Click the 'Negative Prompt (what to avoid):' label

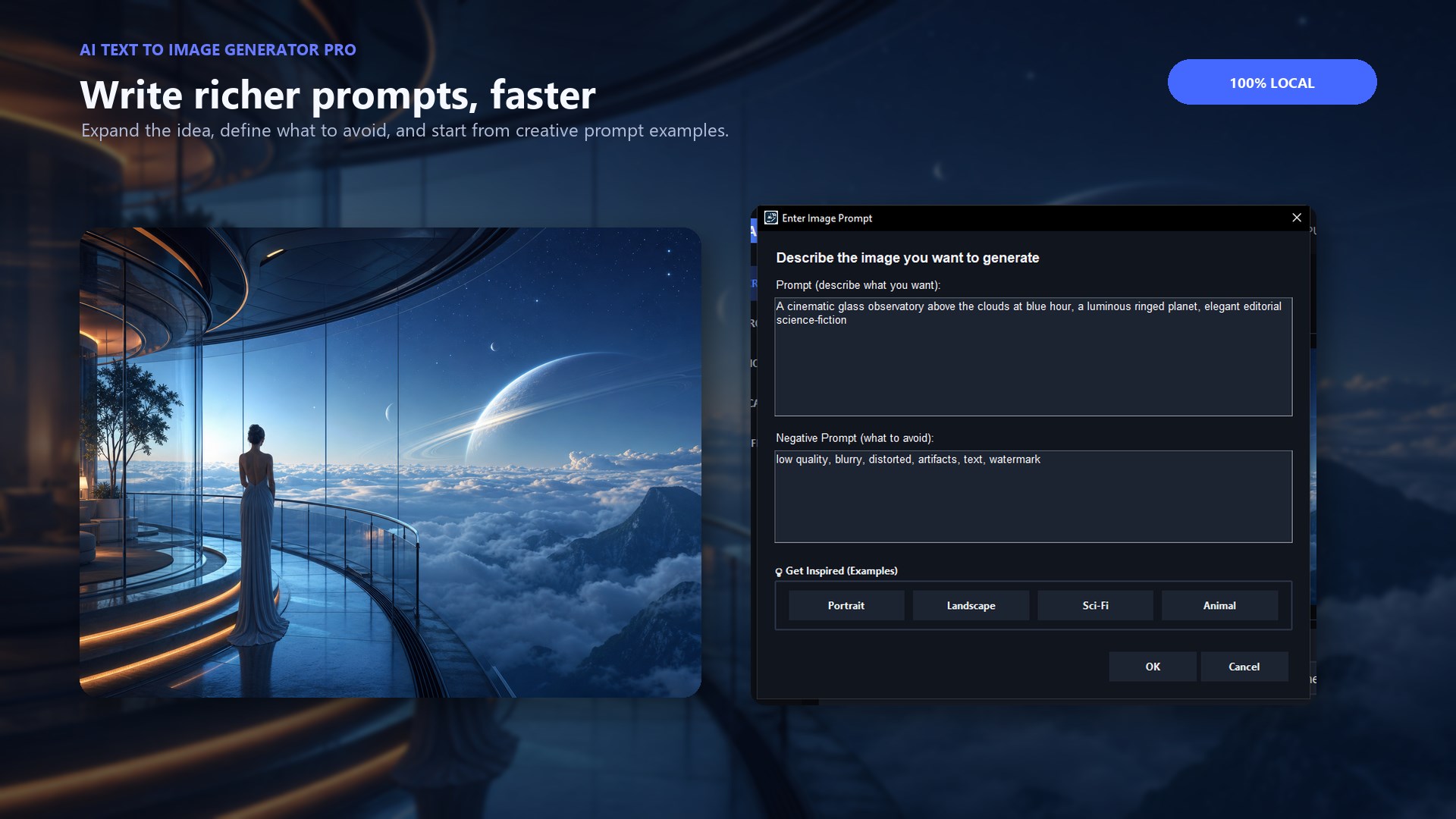(x=855, y=438)
